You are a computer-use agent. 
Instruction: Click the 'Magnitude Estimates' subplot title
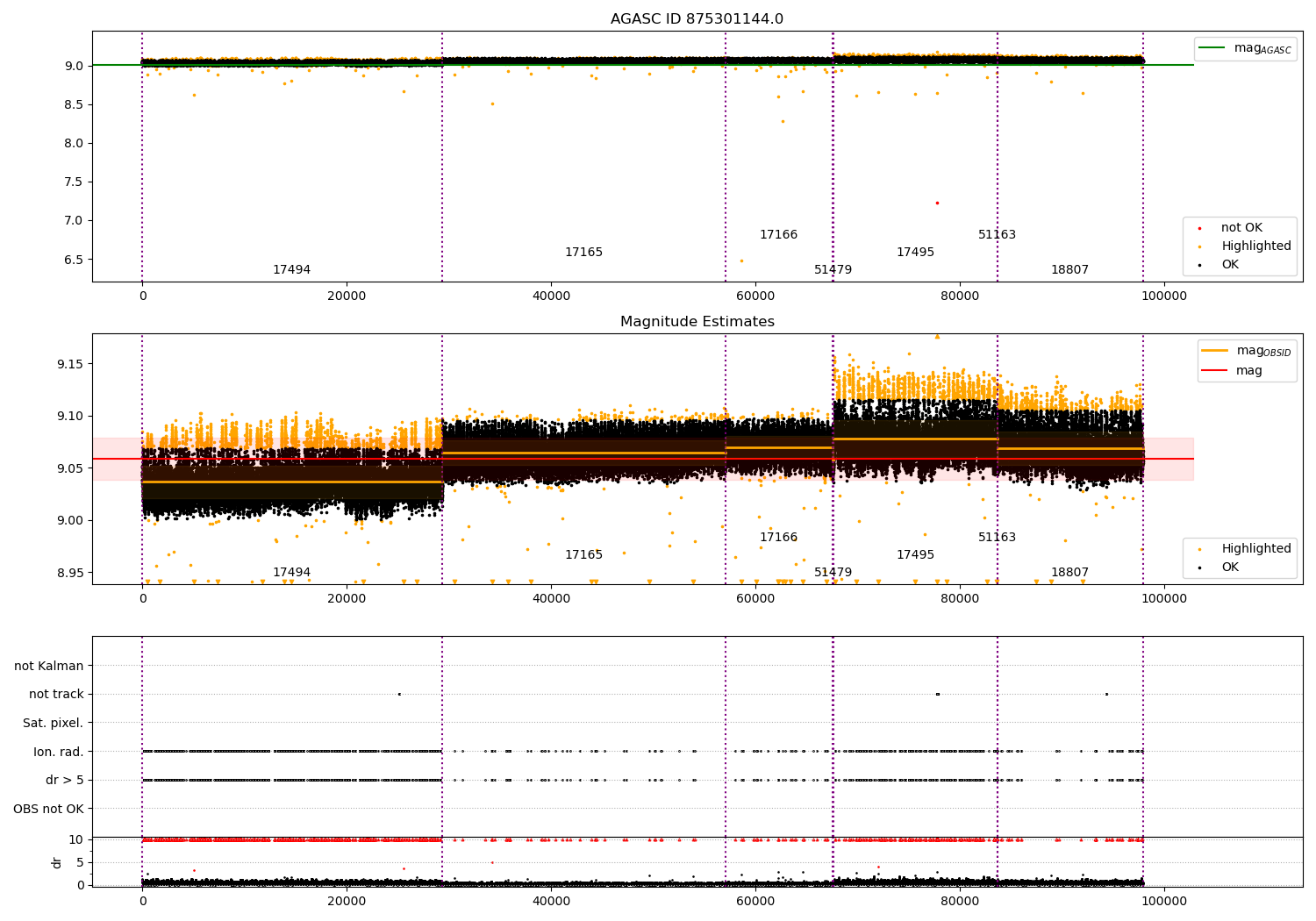tap(697, 322)
